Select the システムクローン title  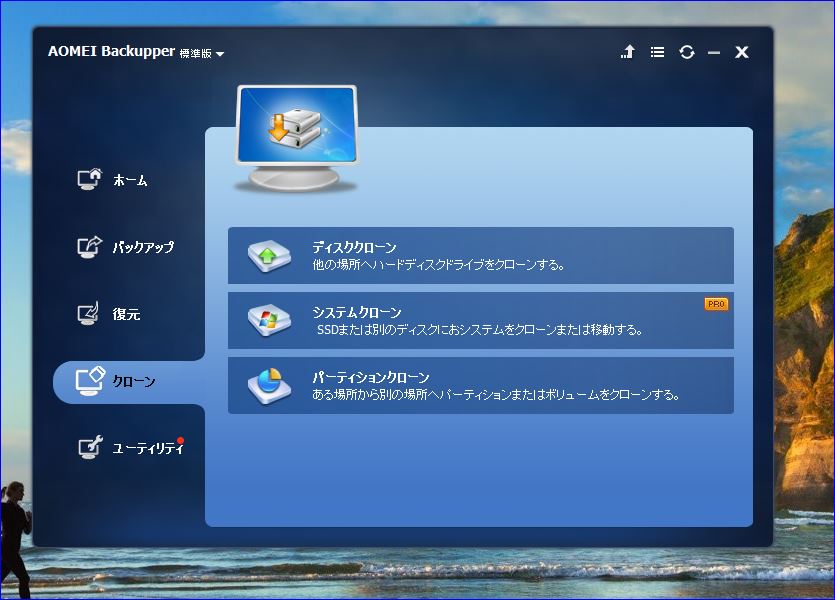(357, 312)
